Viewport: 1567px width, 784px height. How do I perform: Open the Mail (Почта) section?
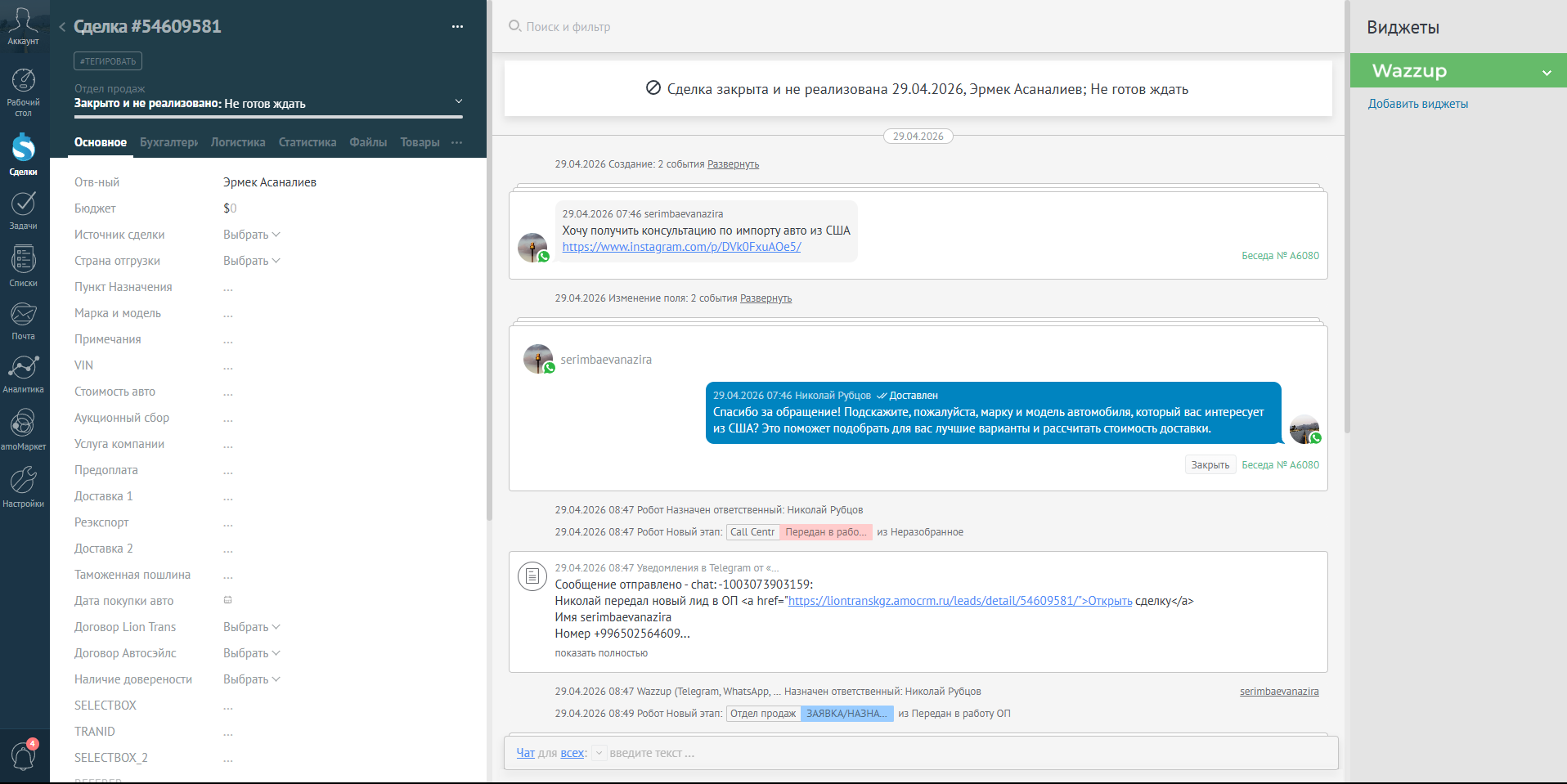point(23,321)
